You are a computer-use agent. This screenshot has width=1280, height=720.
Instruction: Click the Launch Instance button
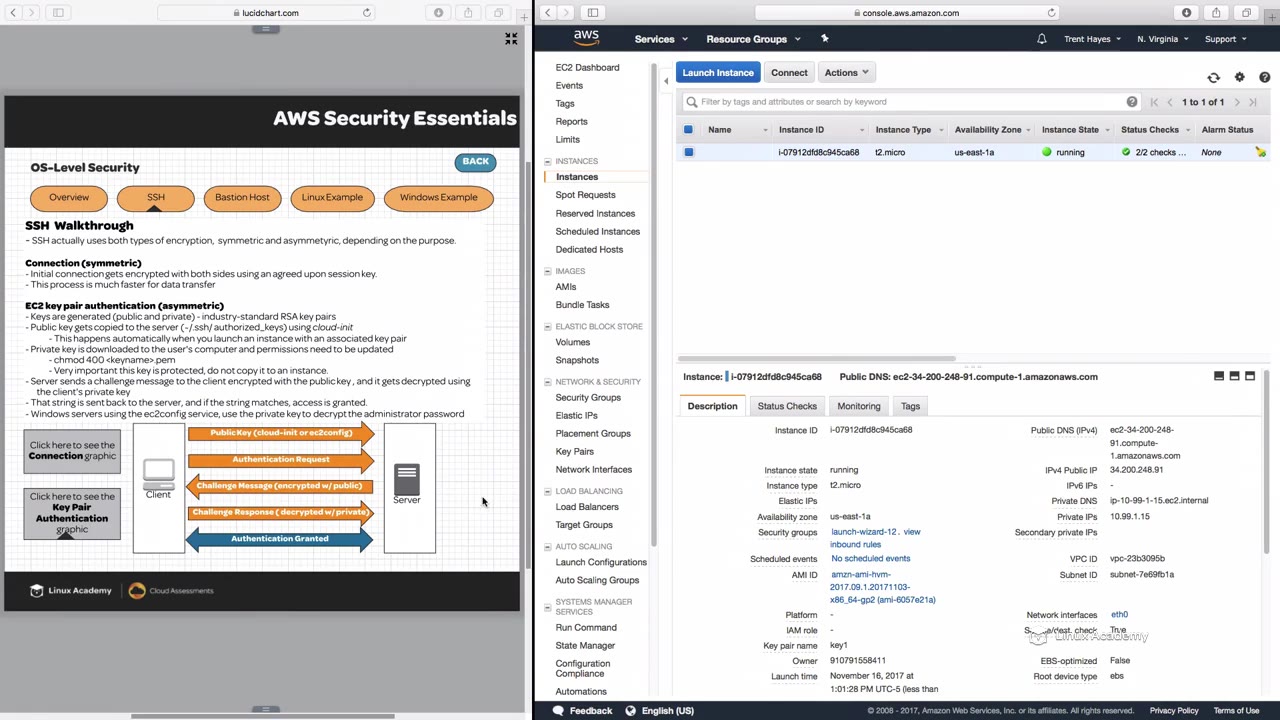(718, 73)
